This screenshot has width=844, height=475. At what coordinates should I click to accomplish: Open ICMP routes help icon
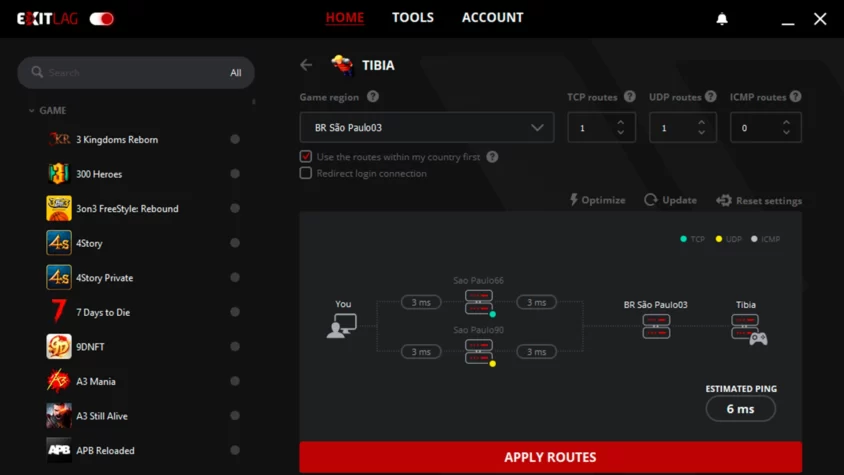point(796,96)
